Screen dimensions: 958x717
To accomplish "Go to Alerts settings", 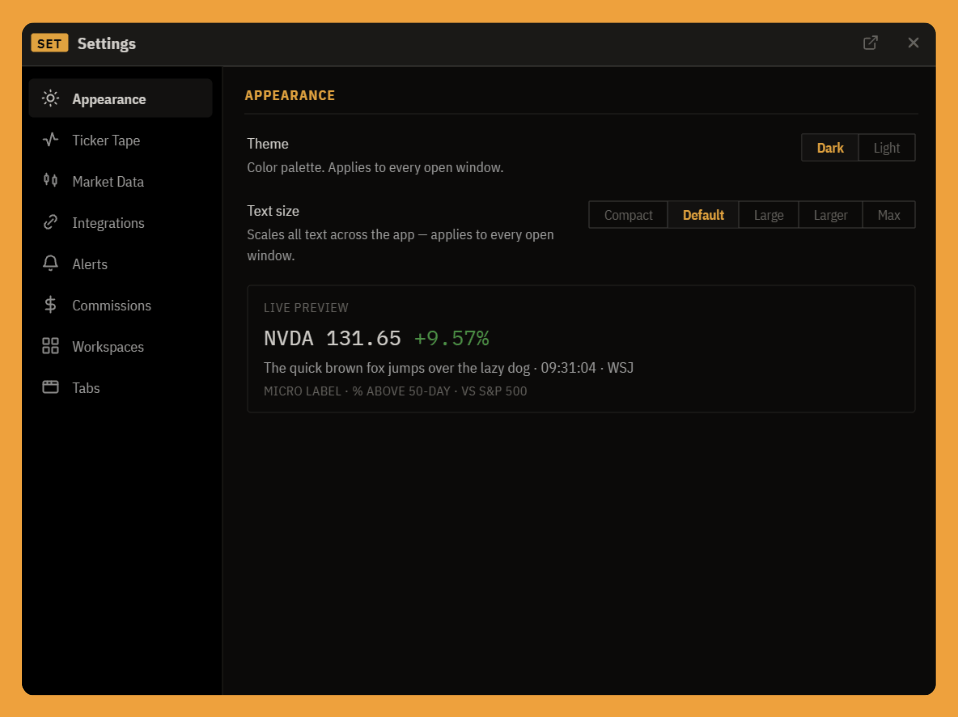I will click(120, 264).
